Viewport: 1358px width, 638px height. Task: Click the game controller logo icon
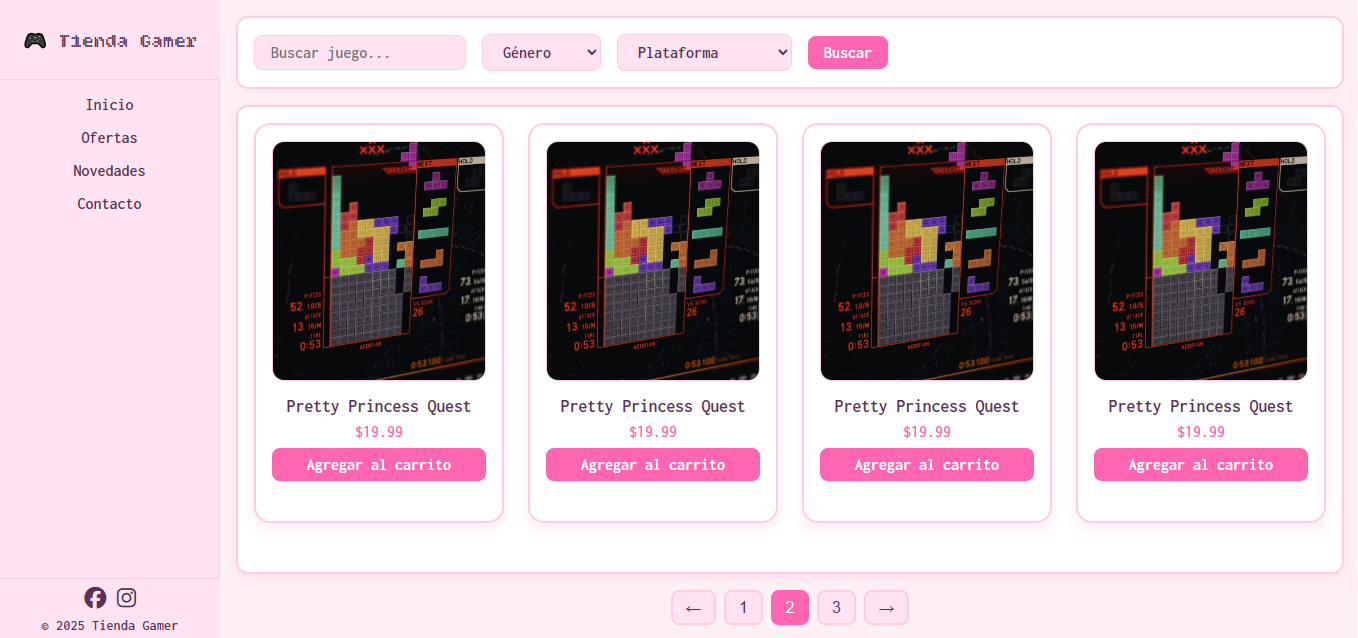(x=35, y=41)
